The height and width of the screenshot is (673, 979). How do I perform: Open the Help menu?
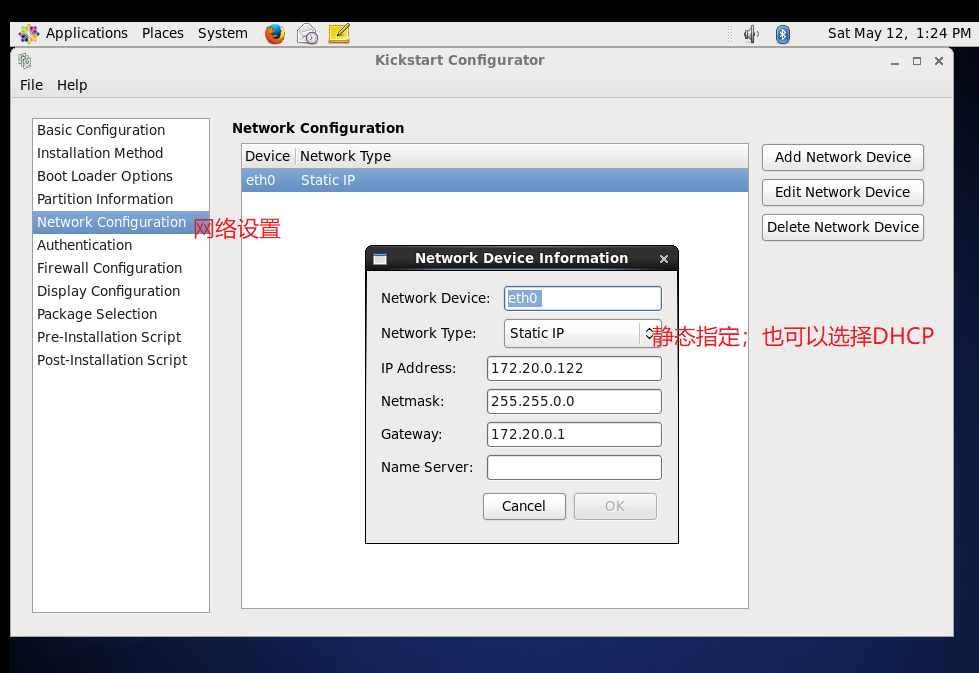72,85
